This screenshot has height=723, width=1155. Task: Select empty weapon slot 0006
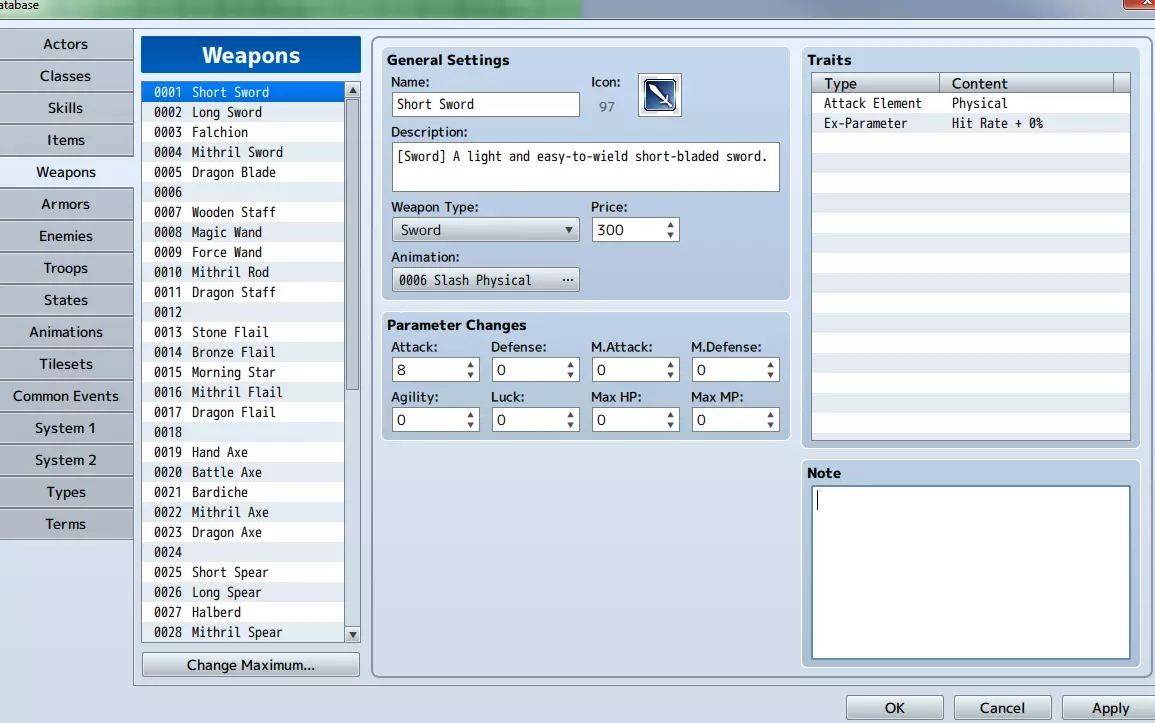[x=242, y=192]
